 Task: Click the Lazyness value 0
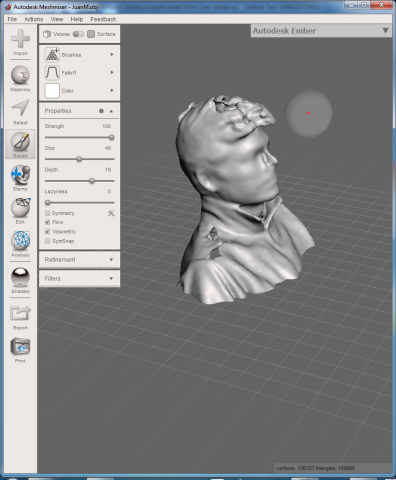(x=109, y=191)
